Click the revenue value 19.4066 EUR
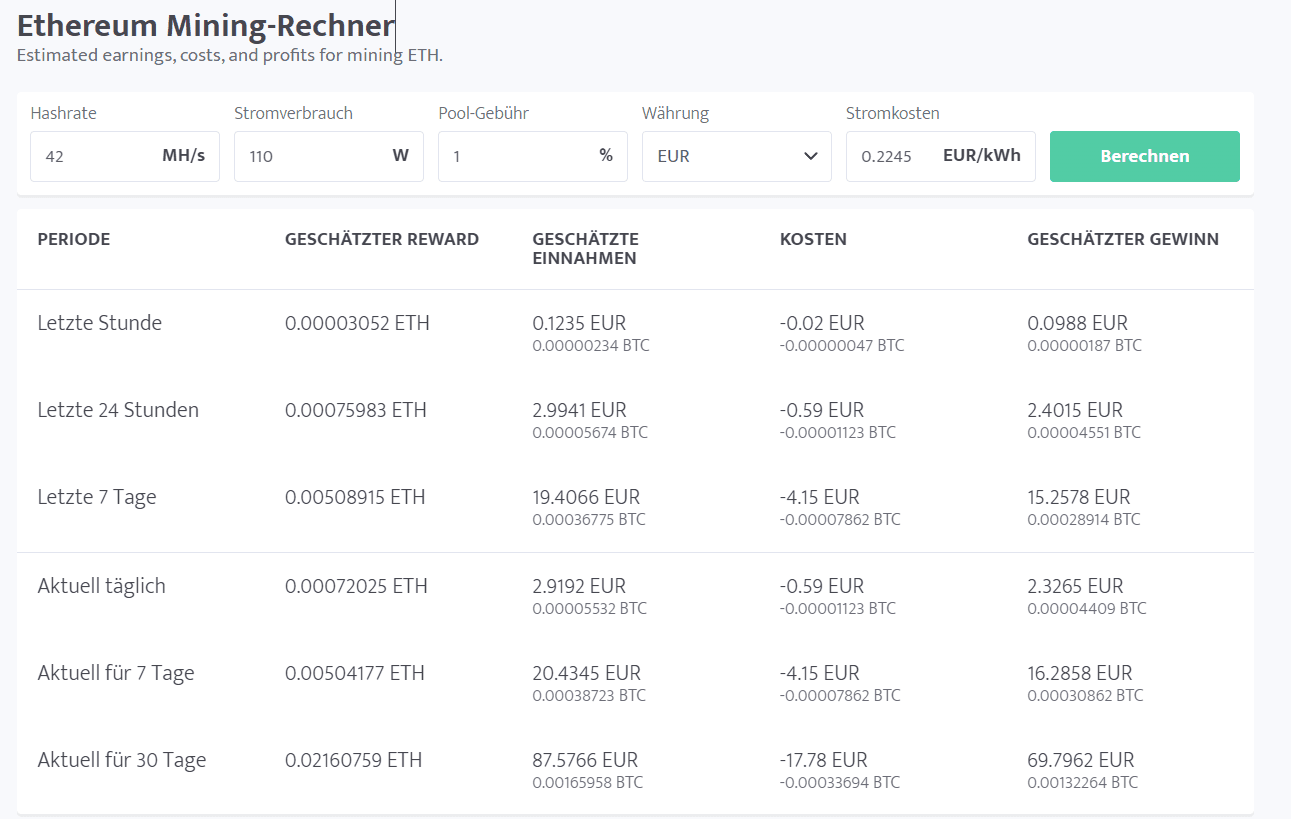The image size is (1291, 819). tap(586, 497)
